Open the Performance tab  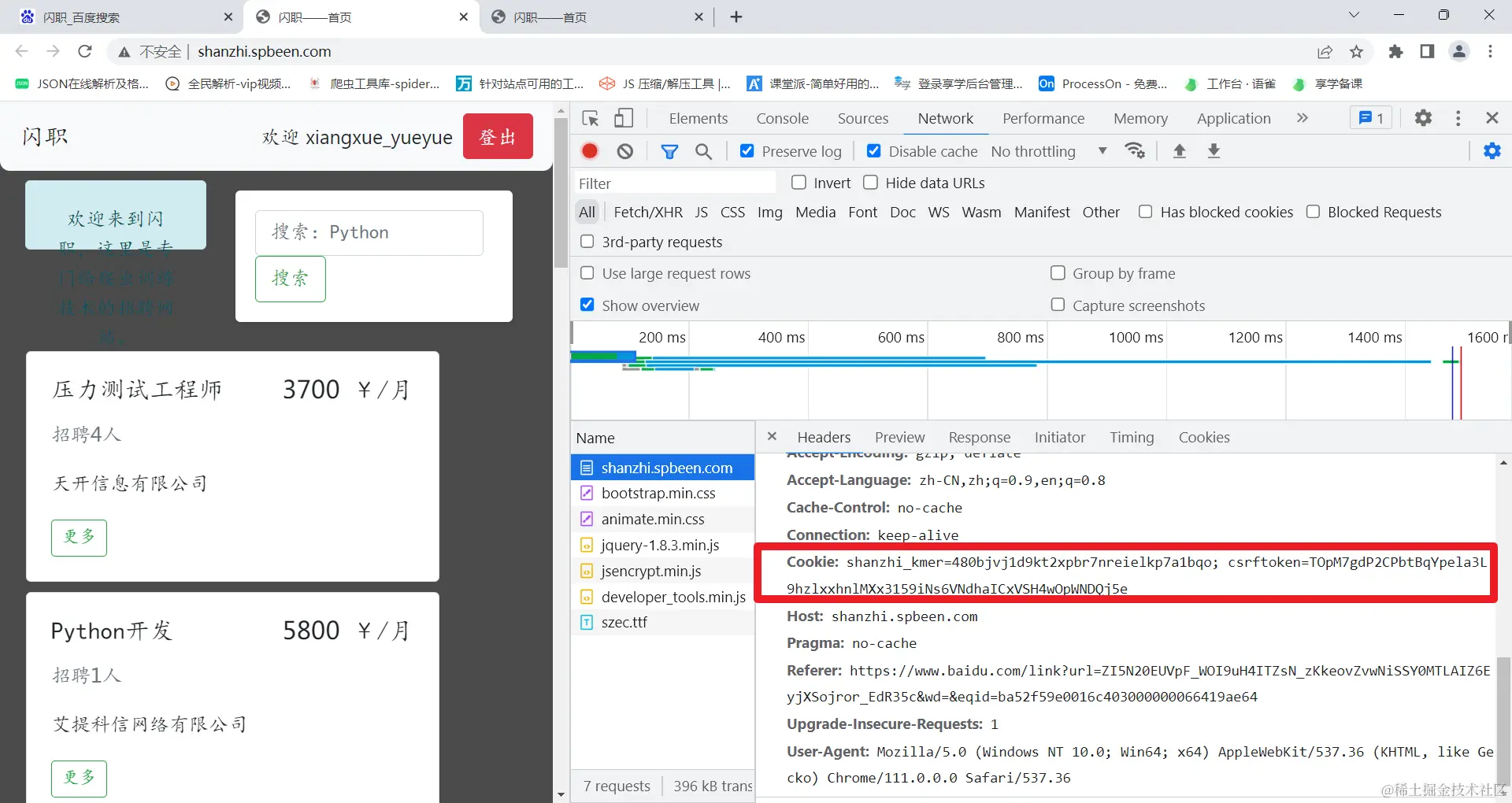pos(1043,118)
